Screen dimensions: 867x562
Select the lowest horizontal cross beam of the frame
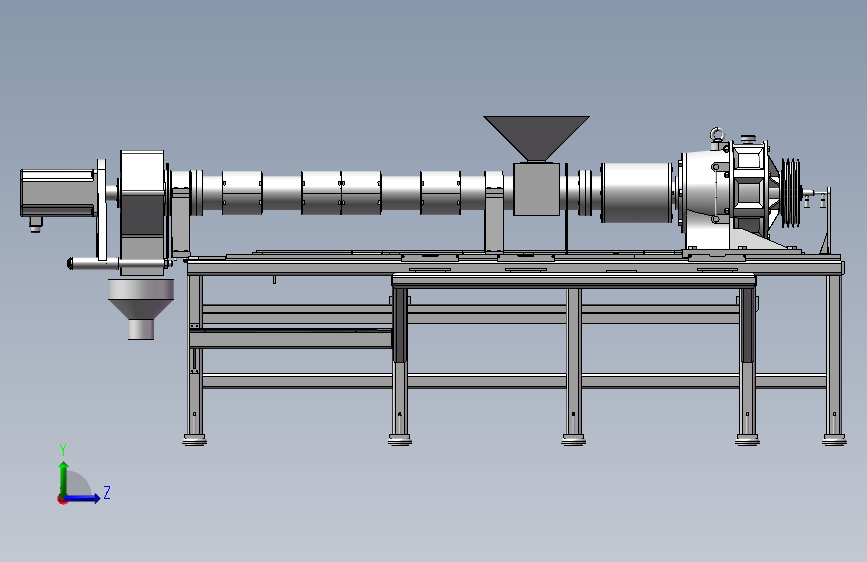point(514,381)
